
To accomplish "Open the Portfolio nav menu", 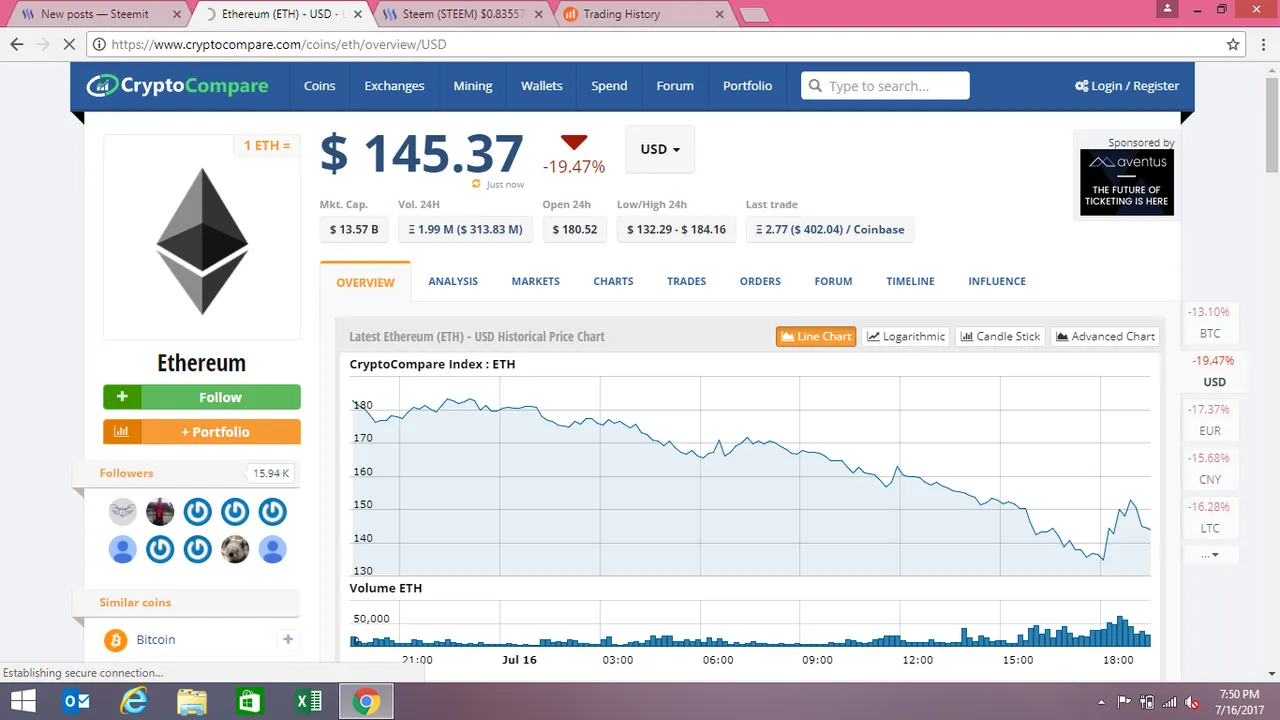I will pyautogui.click(x=747, y=86).
